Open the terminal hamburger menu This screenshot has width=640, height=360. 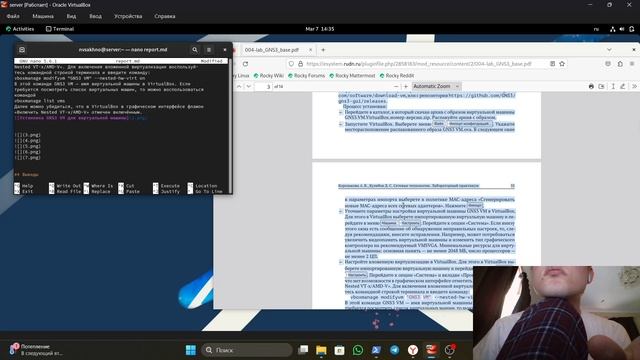[209, 50]
